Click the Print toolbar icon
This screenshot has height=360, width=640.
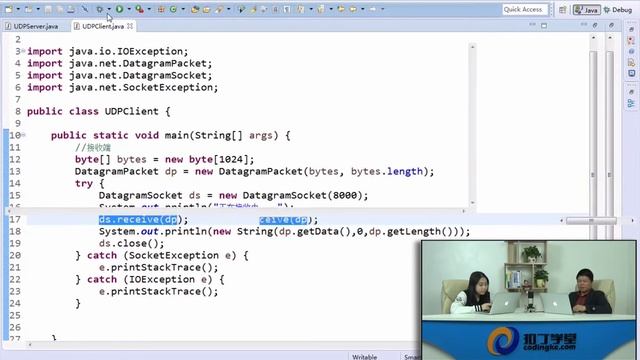(71, 9)
